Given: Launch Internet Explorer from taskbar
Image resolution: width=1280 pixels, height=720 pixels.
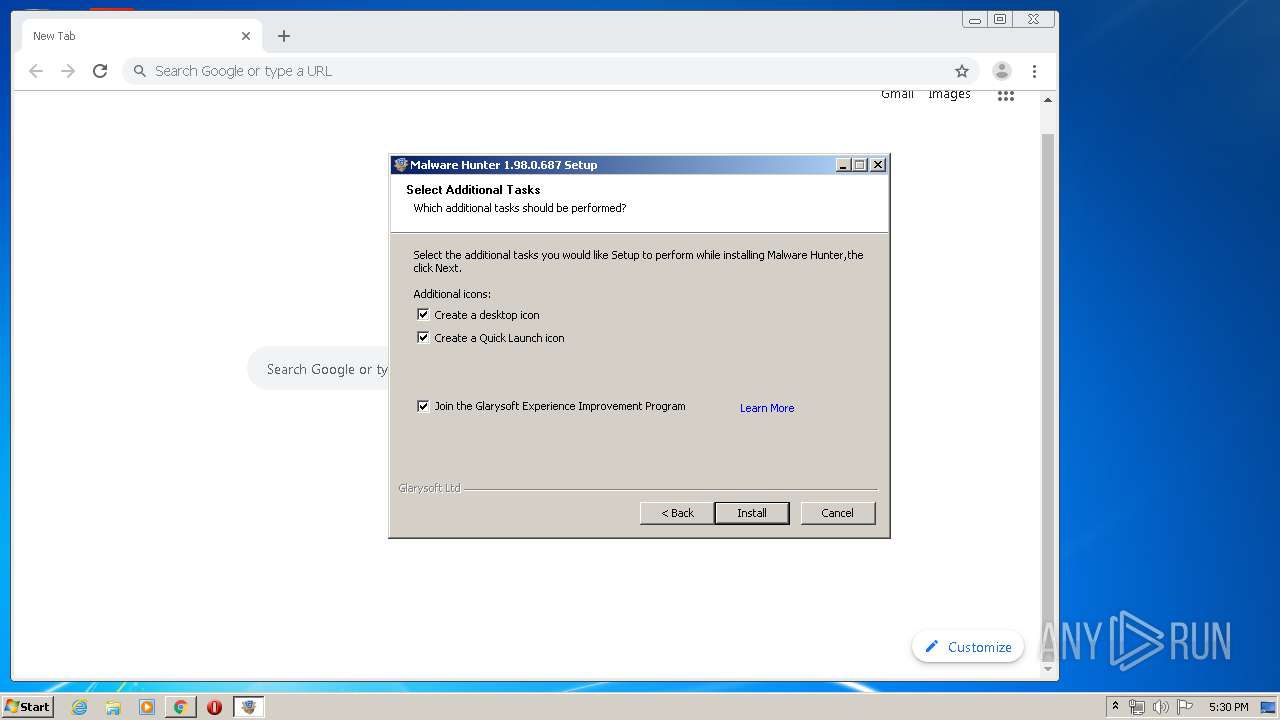Looking at the screenshot, I should point(79,707).
